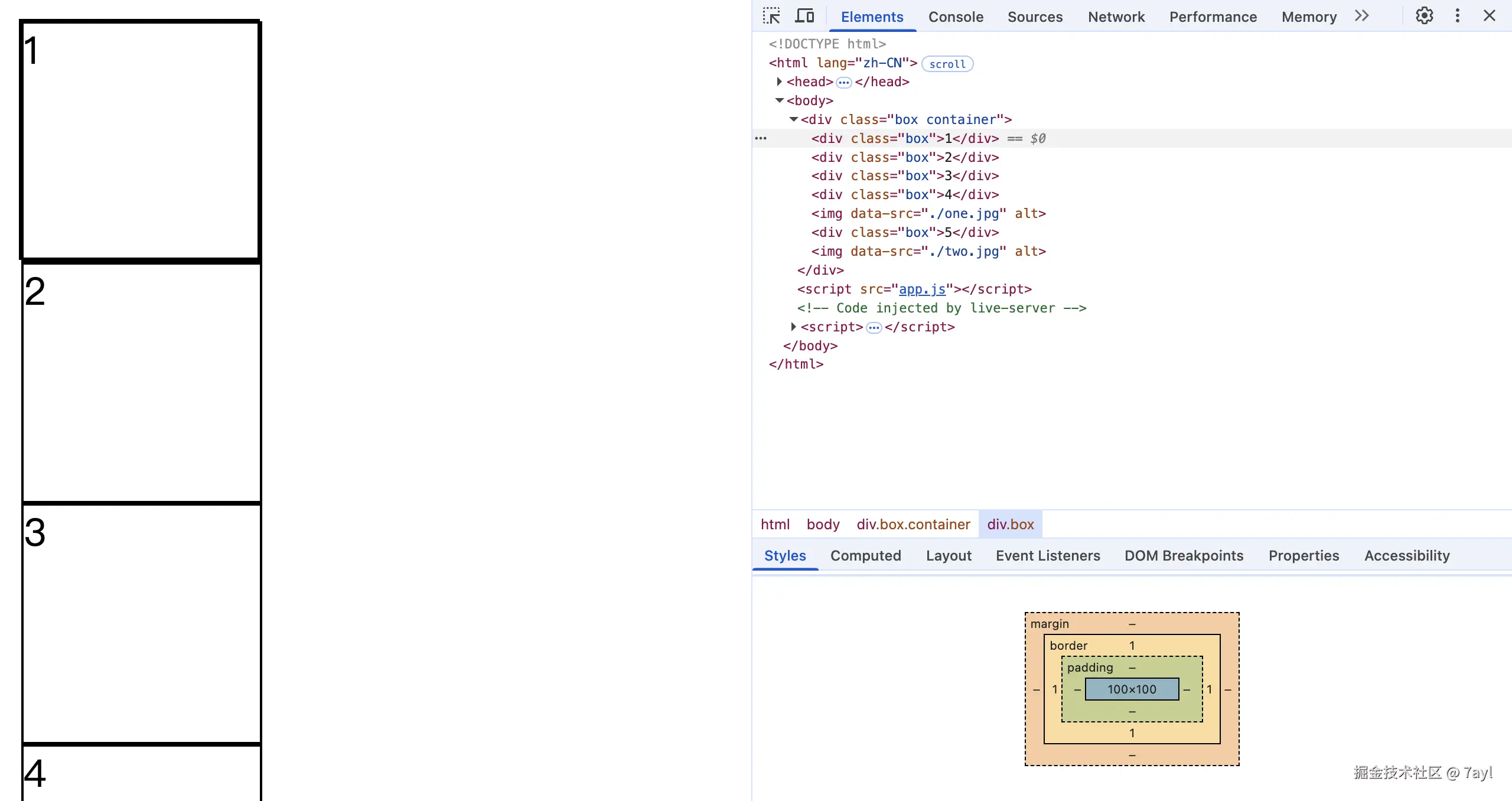The height and width of the screenshot is (801, 1512).
Task: Expand the collapsed script element
Action: point(793,327)
